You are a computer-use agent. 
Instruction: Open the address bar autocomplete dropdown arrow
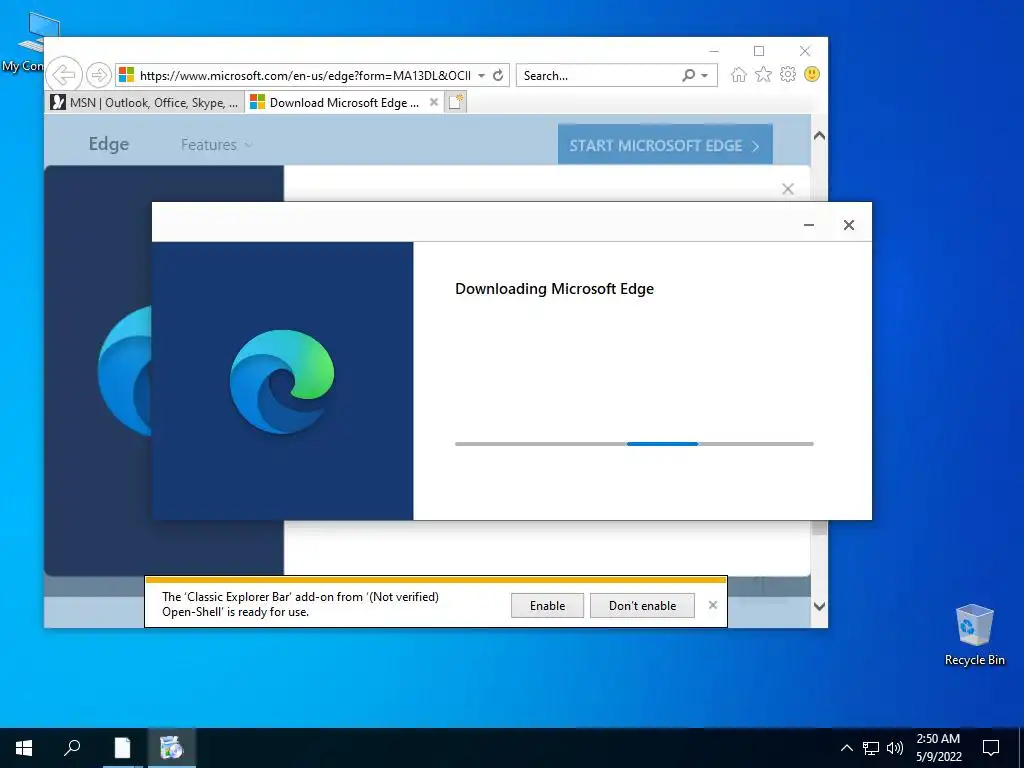481,75
